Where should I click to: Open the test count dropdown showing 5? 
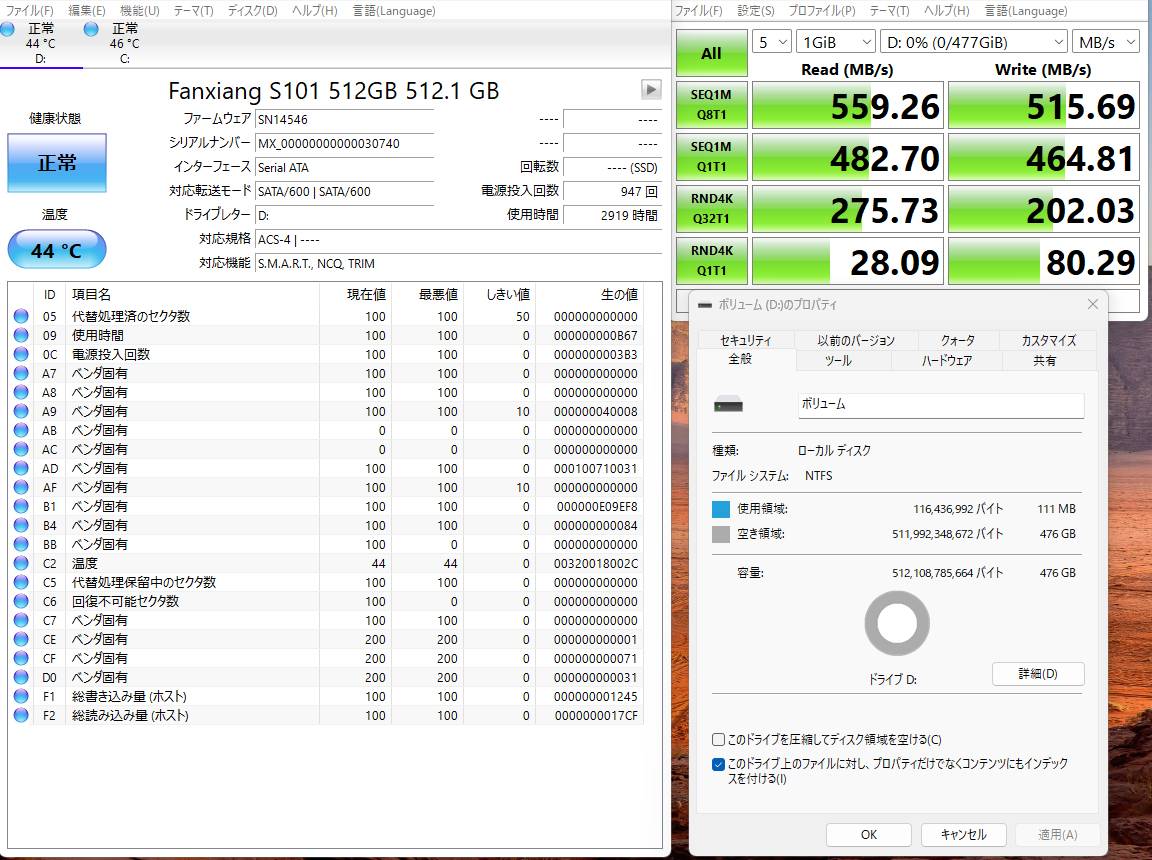[771, 42]
